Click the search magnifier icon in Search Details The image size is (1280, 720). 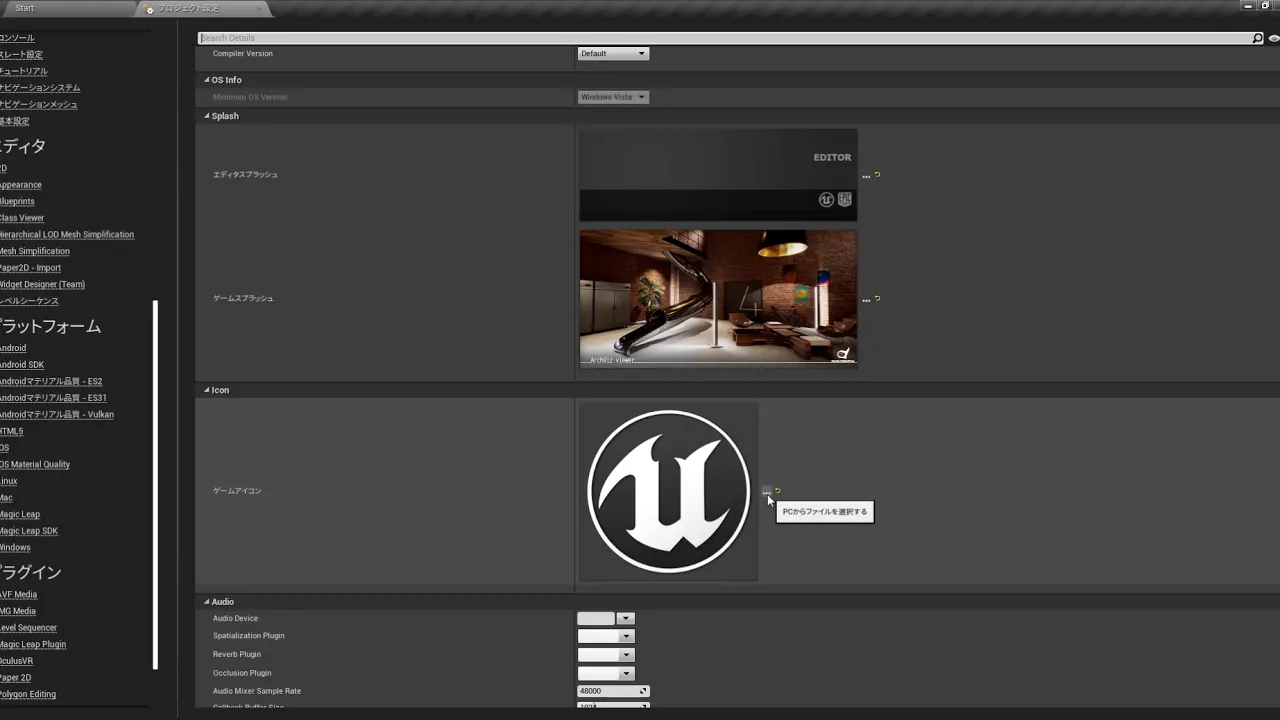1257,38
